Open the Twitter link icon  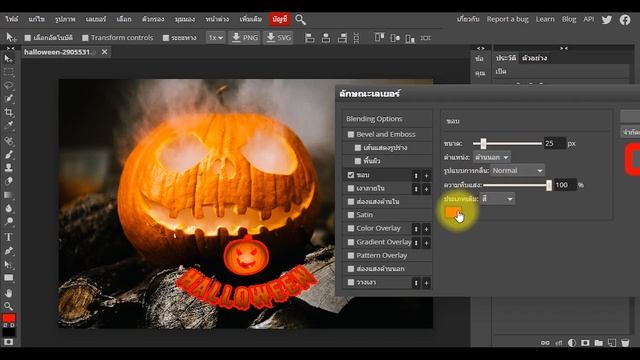pyautogui.click(x=607, y=20)
